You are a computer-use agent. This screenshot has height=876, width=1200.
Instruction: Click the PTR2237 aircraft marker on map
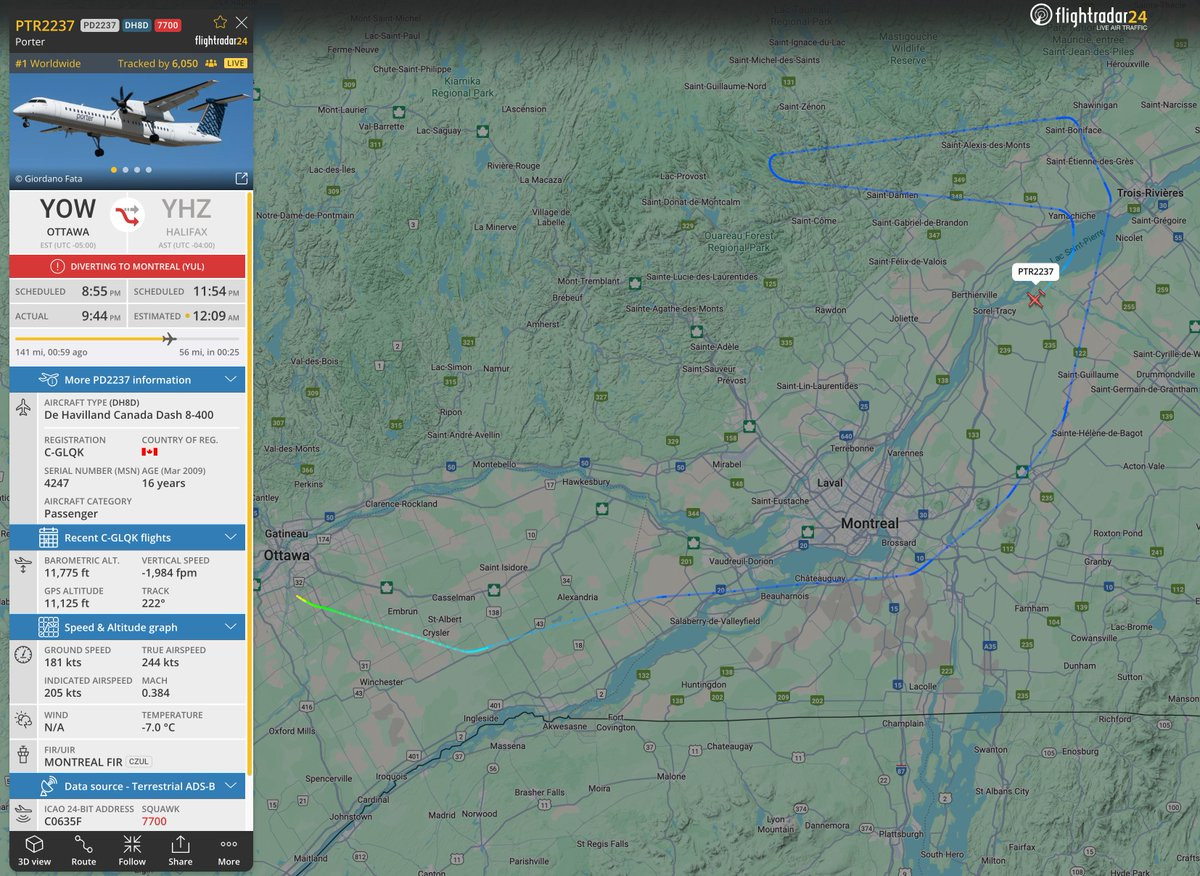click(x=1035, y=298)
